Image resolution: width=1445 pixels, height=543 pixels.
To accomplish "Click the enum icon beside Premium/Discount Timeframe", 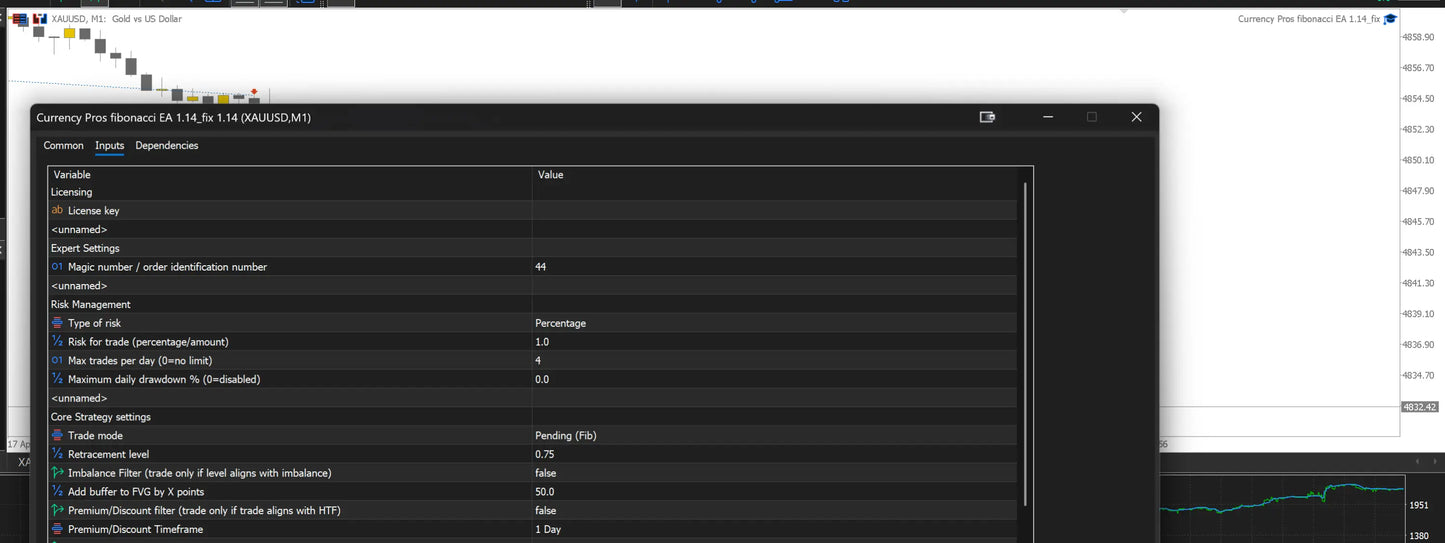I will coord(57,529).
